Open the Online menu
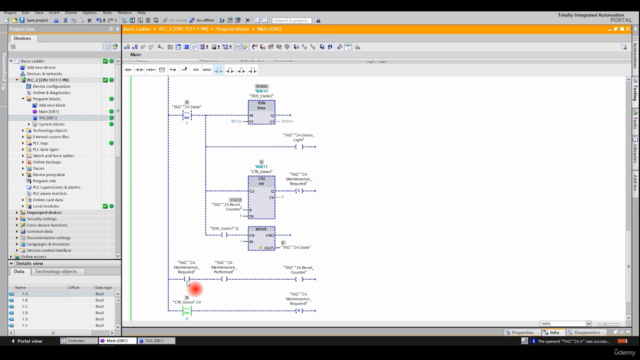 [x=71, y=13]
